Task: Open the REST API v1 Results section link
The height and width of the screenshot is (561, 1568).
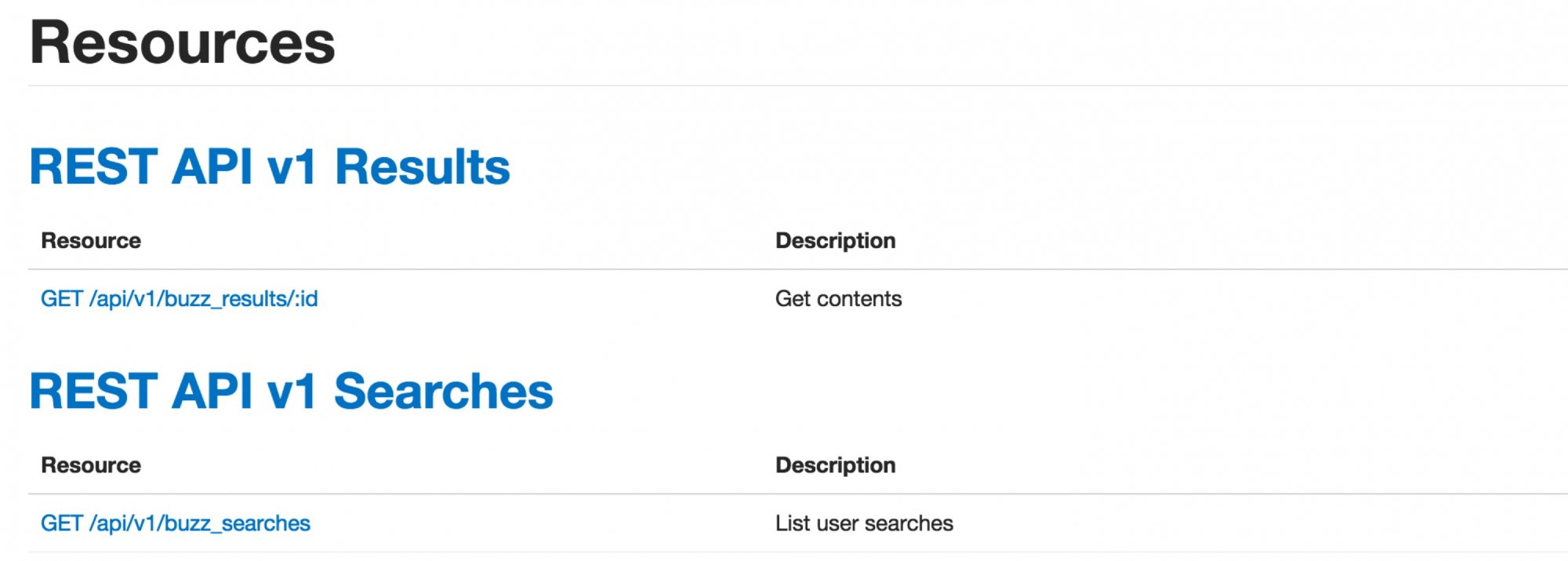Action: (269, 167)
